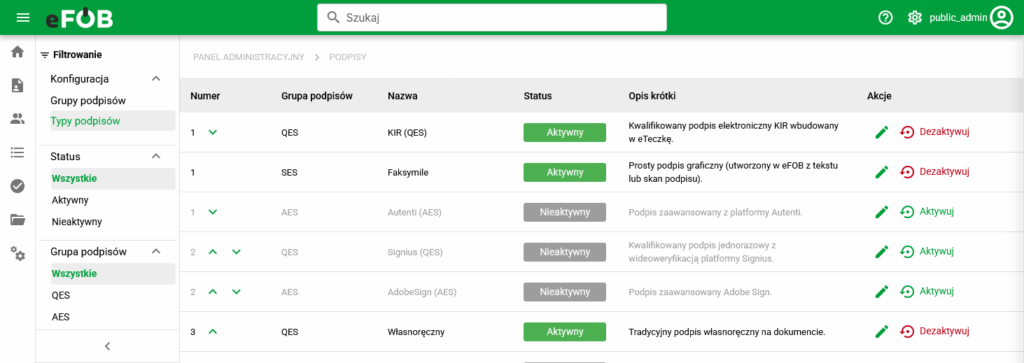Deactivate KIR (QES) with Dezaktywuj
This screenshot has height=363, width=1024.
click(934, 133)
